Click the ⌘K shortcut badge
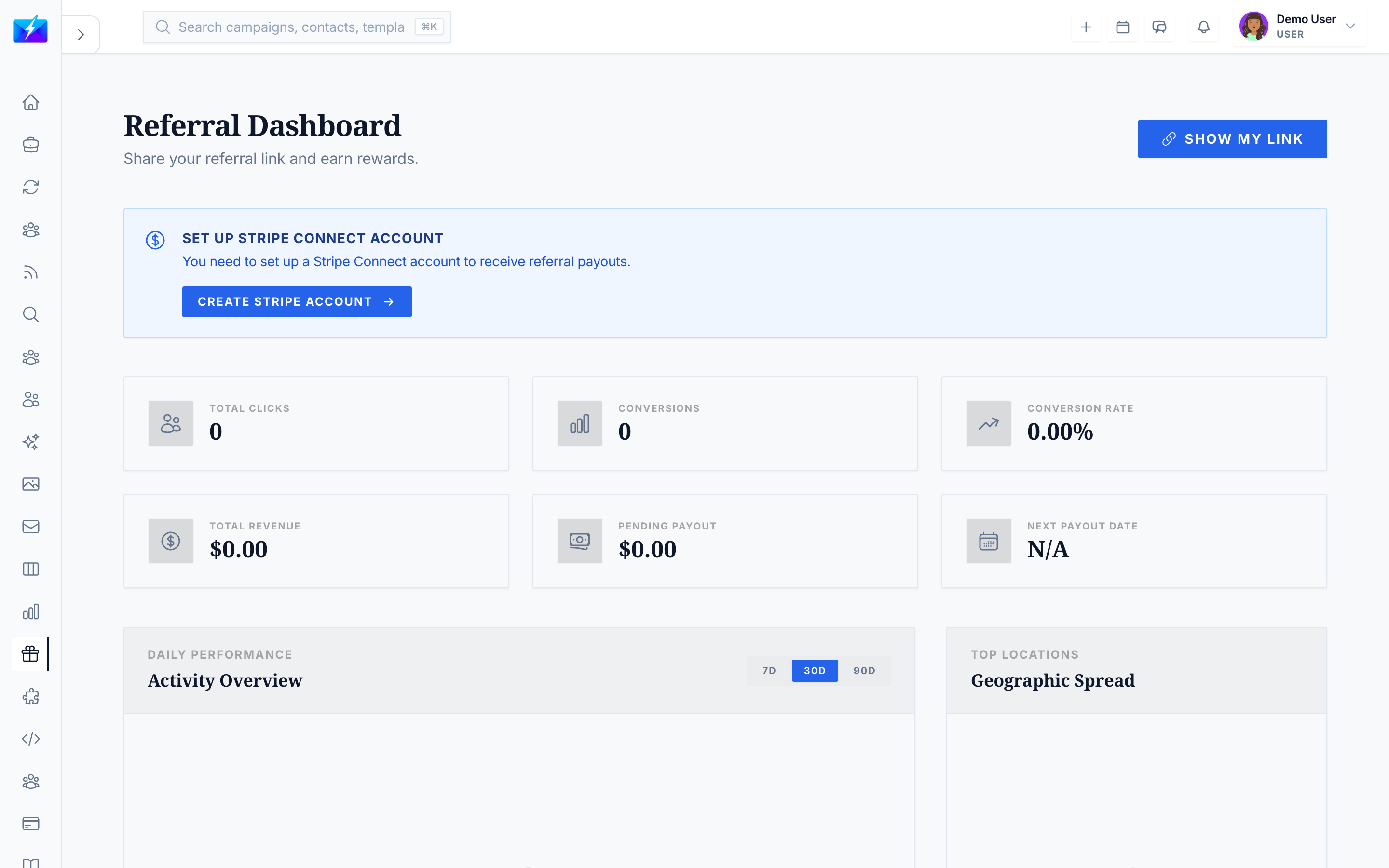The width and height of the screenshot is (1389, 868). [x=429, y=27]
